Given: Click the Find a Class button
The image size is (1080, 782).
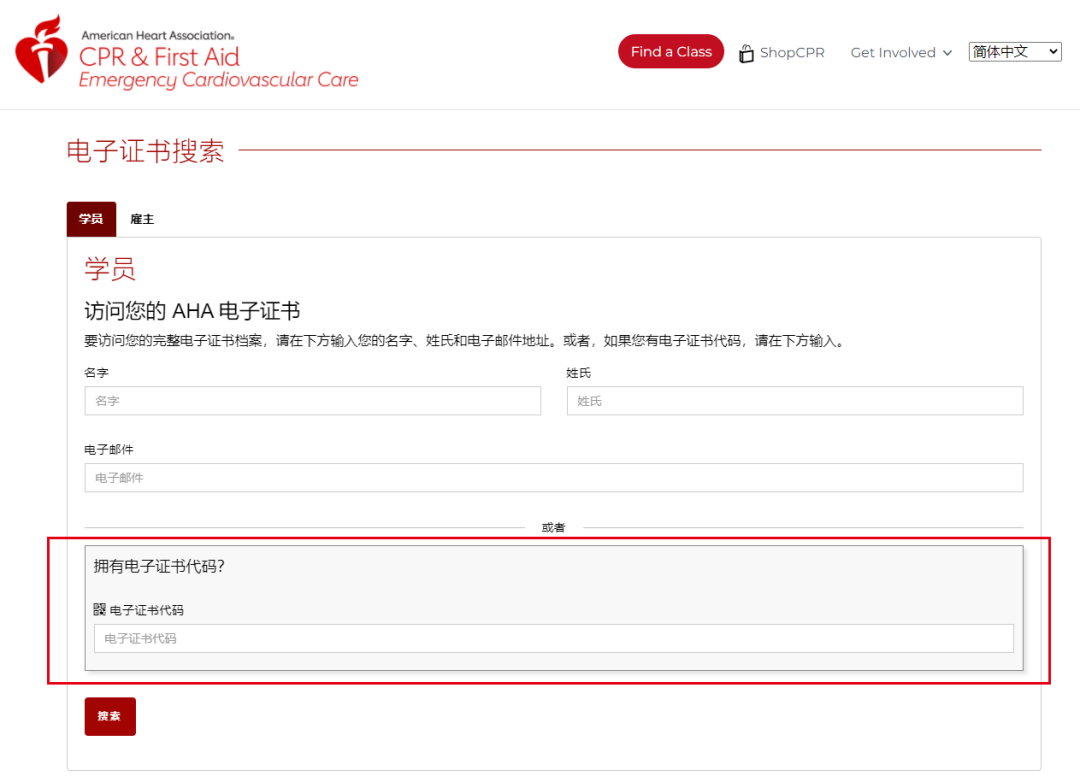Looking at the screenshot, I should (671, 52).
